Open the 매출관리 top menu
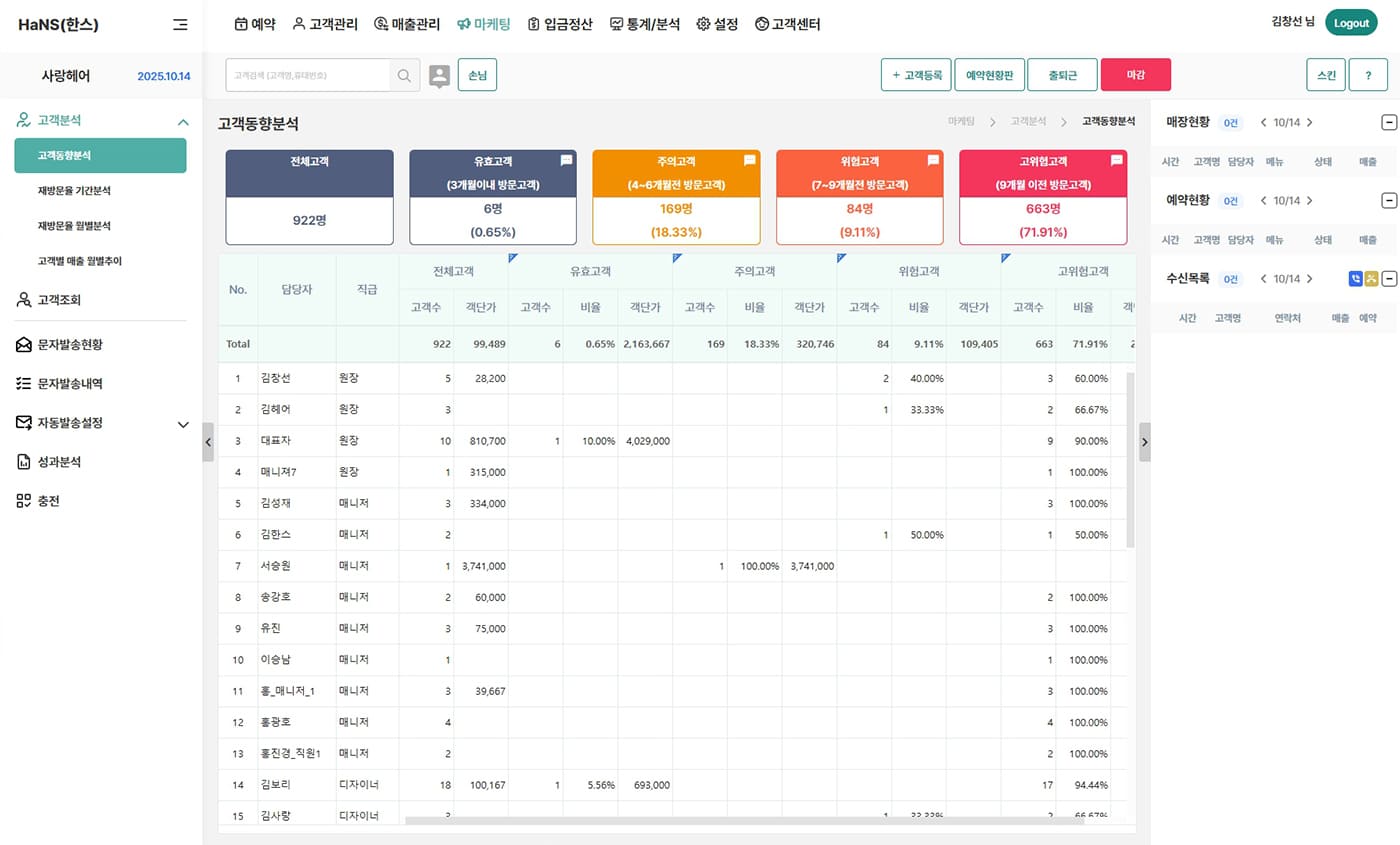This screenshot has width=1400, height=845. pos(407,24)
